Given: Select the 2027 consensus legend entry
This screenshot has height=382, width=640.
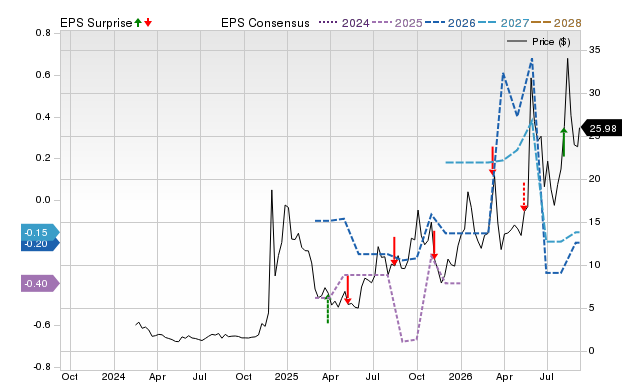Looking at the screenshot, I should point(504,23).
